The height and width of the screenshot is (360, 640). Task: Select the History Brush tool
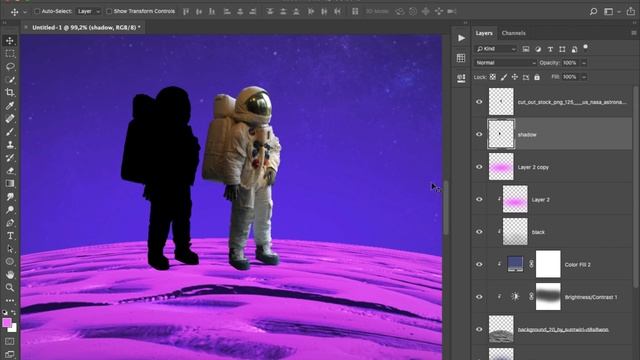point(10,158)
